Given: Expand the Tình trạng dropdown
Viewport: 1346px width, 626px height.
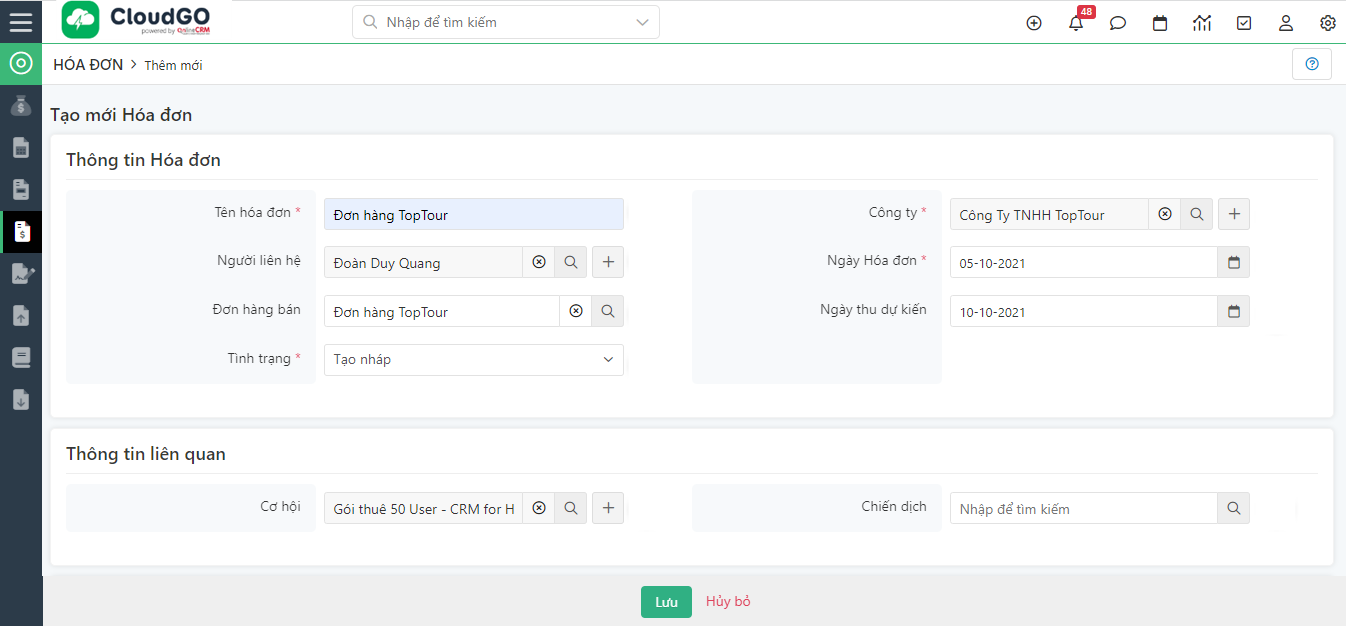Looking at the screenshot, I should [608, 360].
